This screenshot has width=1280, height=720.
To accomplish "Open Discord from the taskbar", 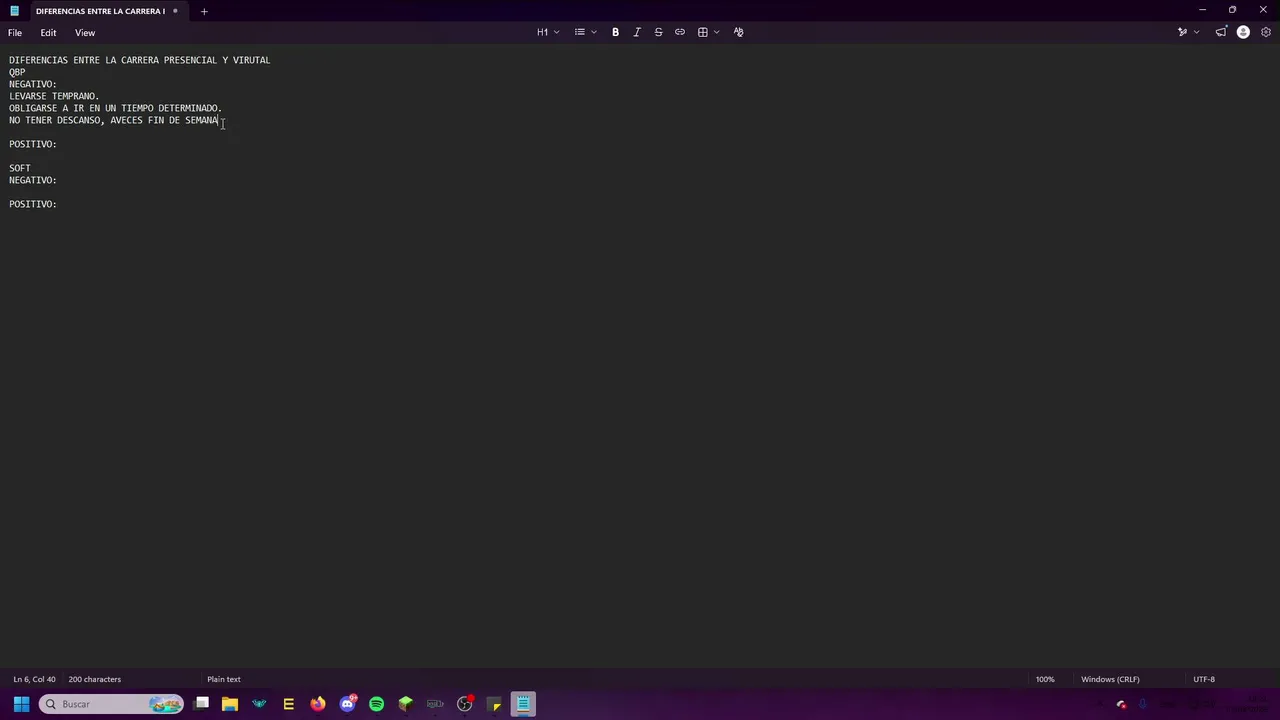I will (x=347, y=704).
